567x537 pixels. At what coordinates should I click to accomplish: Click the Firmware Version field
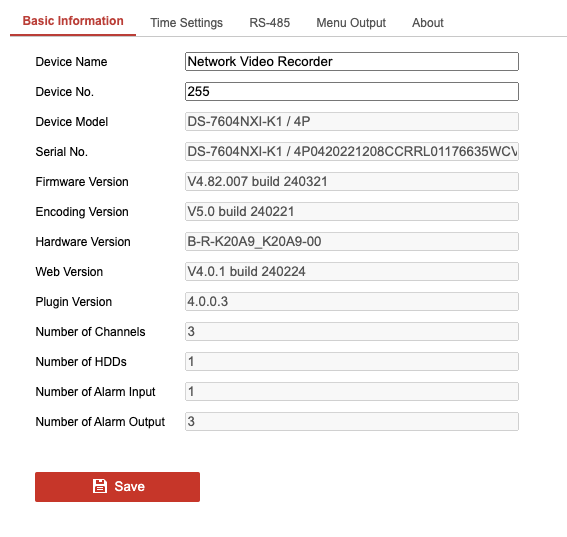pyautogui.click(x=352, y=182)
